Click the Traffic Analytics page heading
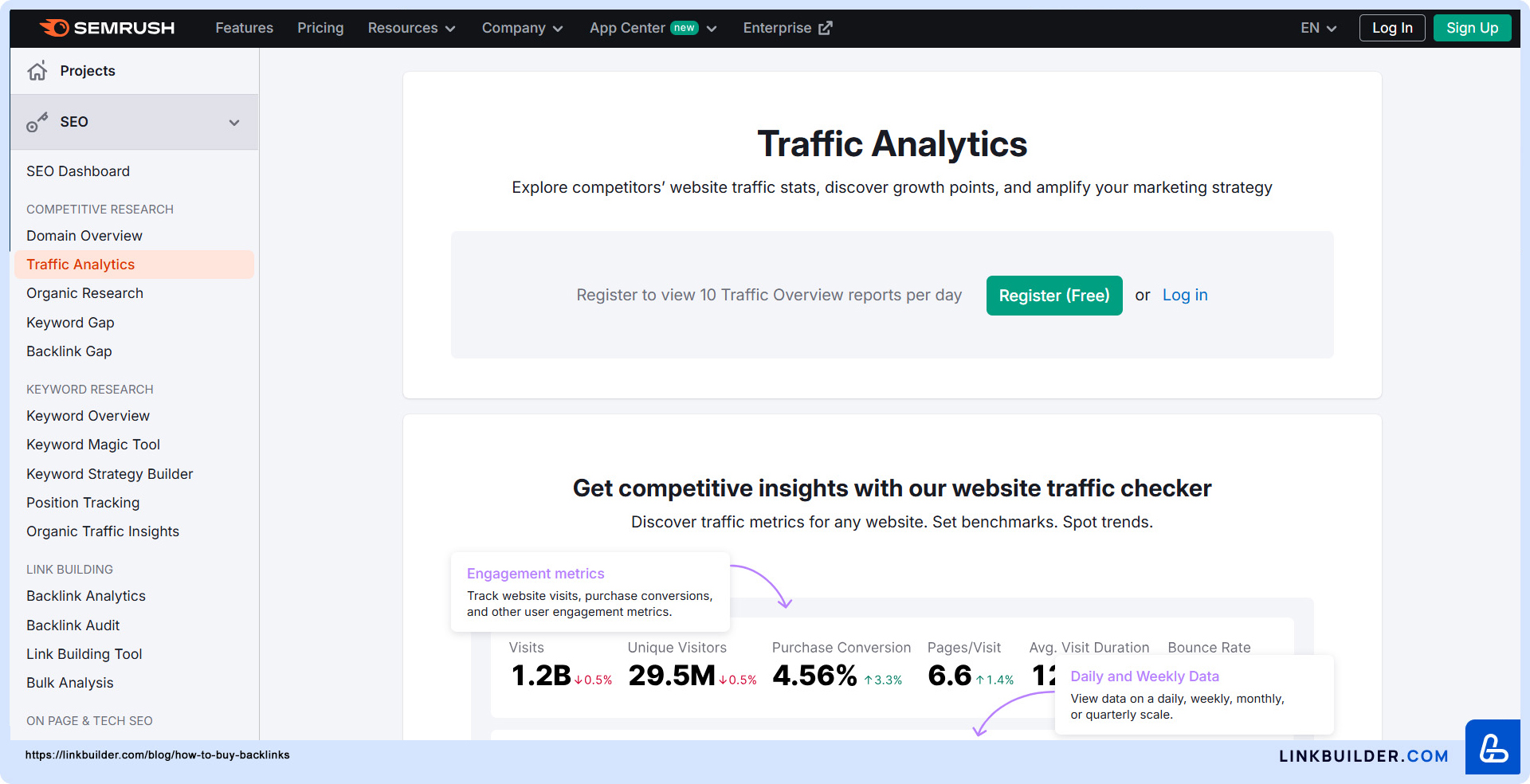 (x=892, y=144)
